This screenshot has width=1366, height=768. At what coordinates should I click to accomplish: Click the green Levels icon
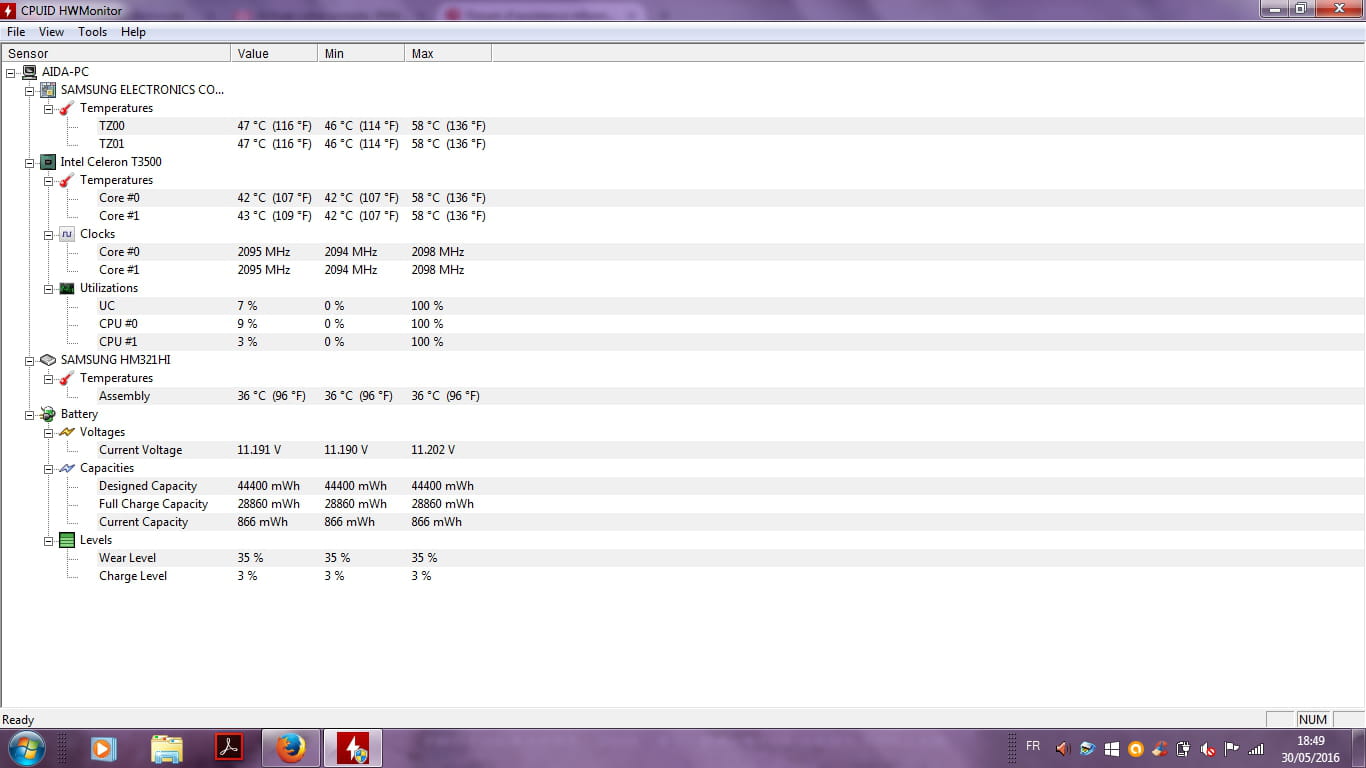67,540
